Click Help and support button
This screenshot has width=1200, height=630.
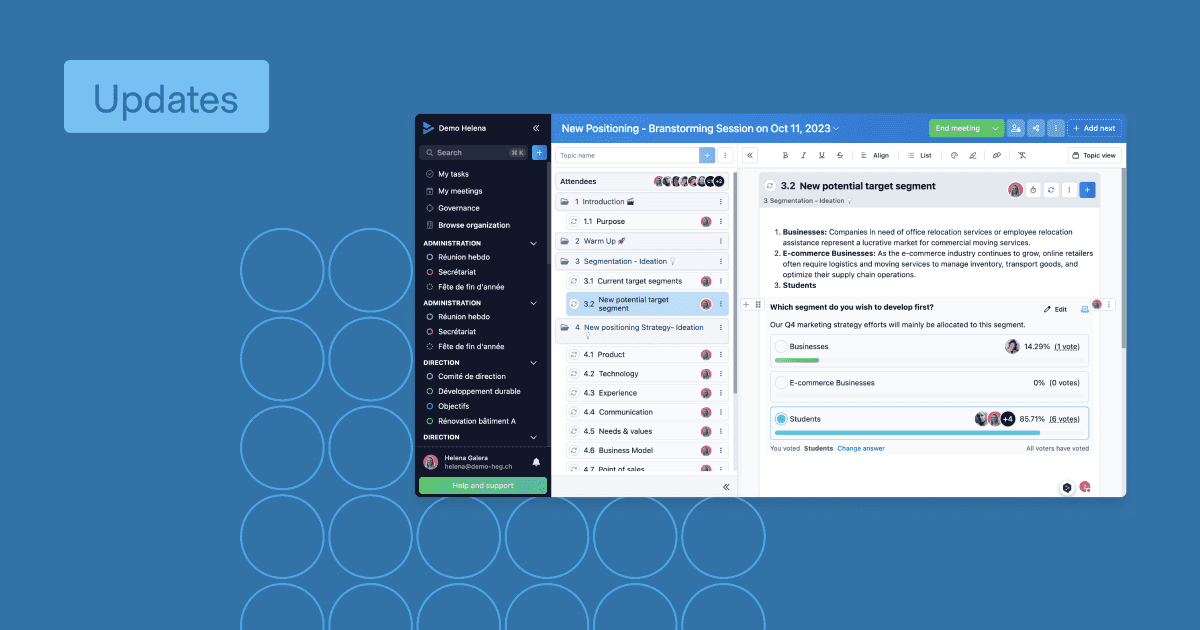click(x=483, y=486)
